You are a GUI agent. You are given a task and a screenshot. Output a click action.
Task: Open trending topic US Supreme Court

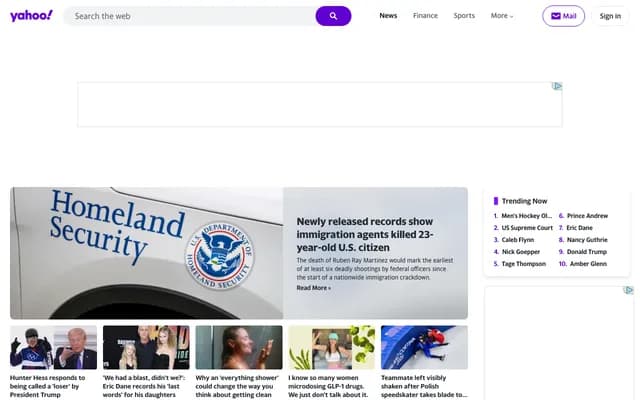point(527,228)
